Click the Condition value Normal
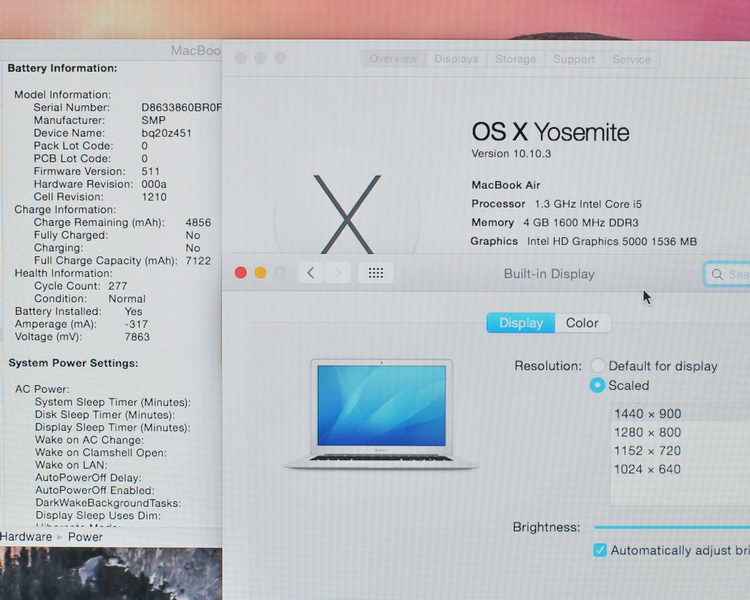The height and width of the screenshot is (600, 750). (x=127, y=299)
